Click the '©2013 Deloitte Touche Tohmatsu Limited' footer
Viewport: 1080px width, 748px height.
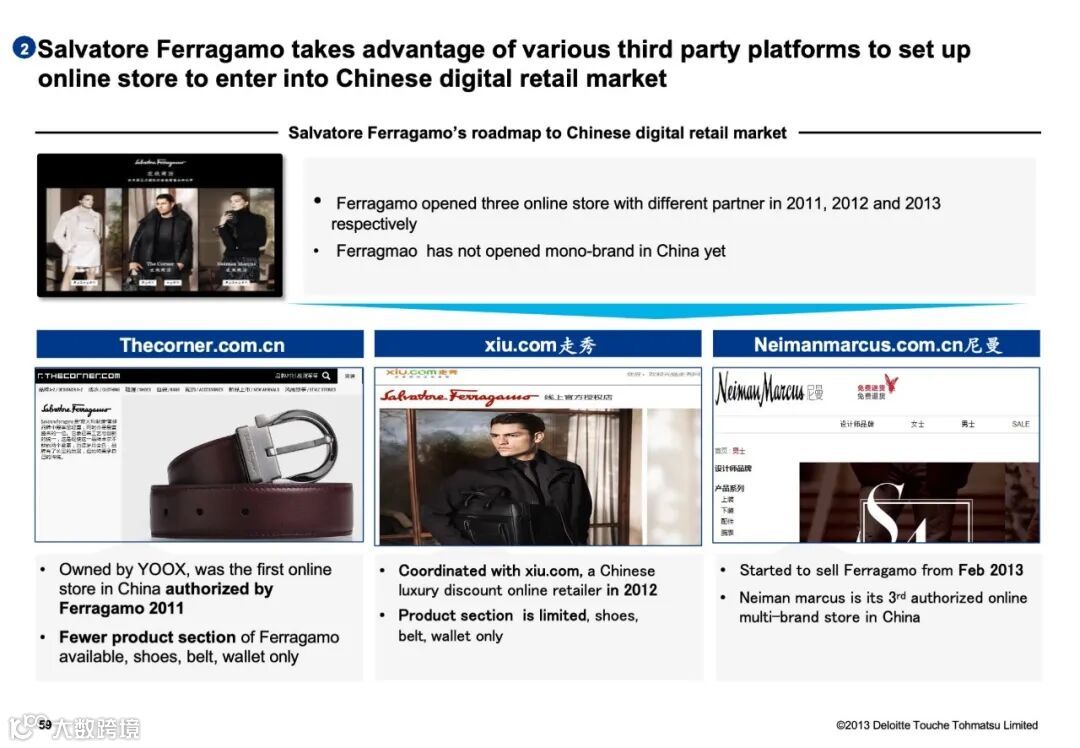937,725
